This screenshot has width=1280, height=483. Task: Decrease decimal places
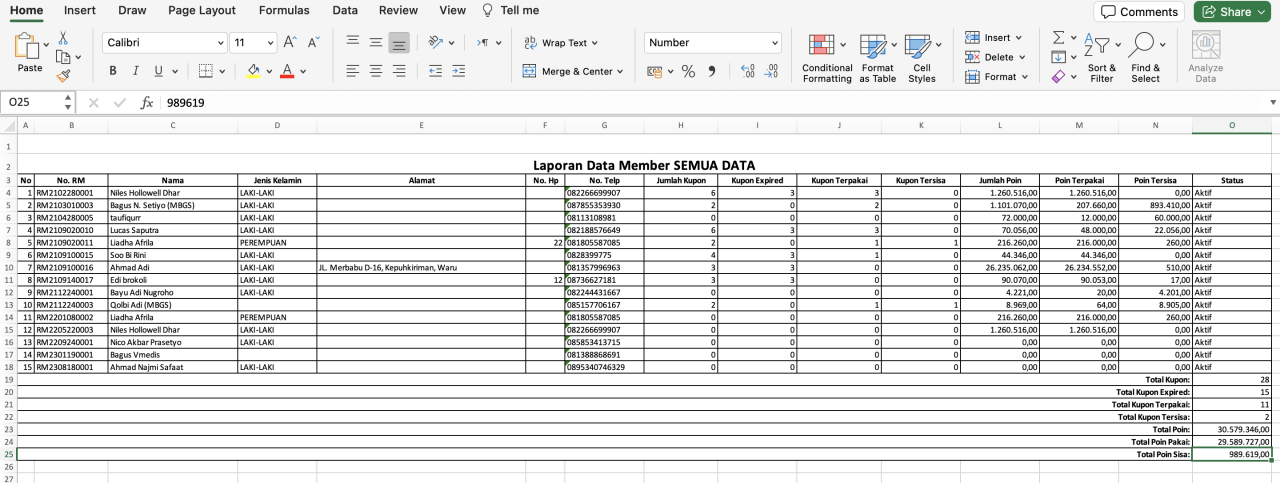pyautogui.click(x=771, y=71)
